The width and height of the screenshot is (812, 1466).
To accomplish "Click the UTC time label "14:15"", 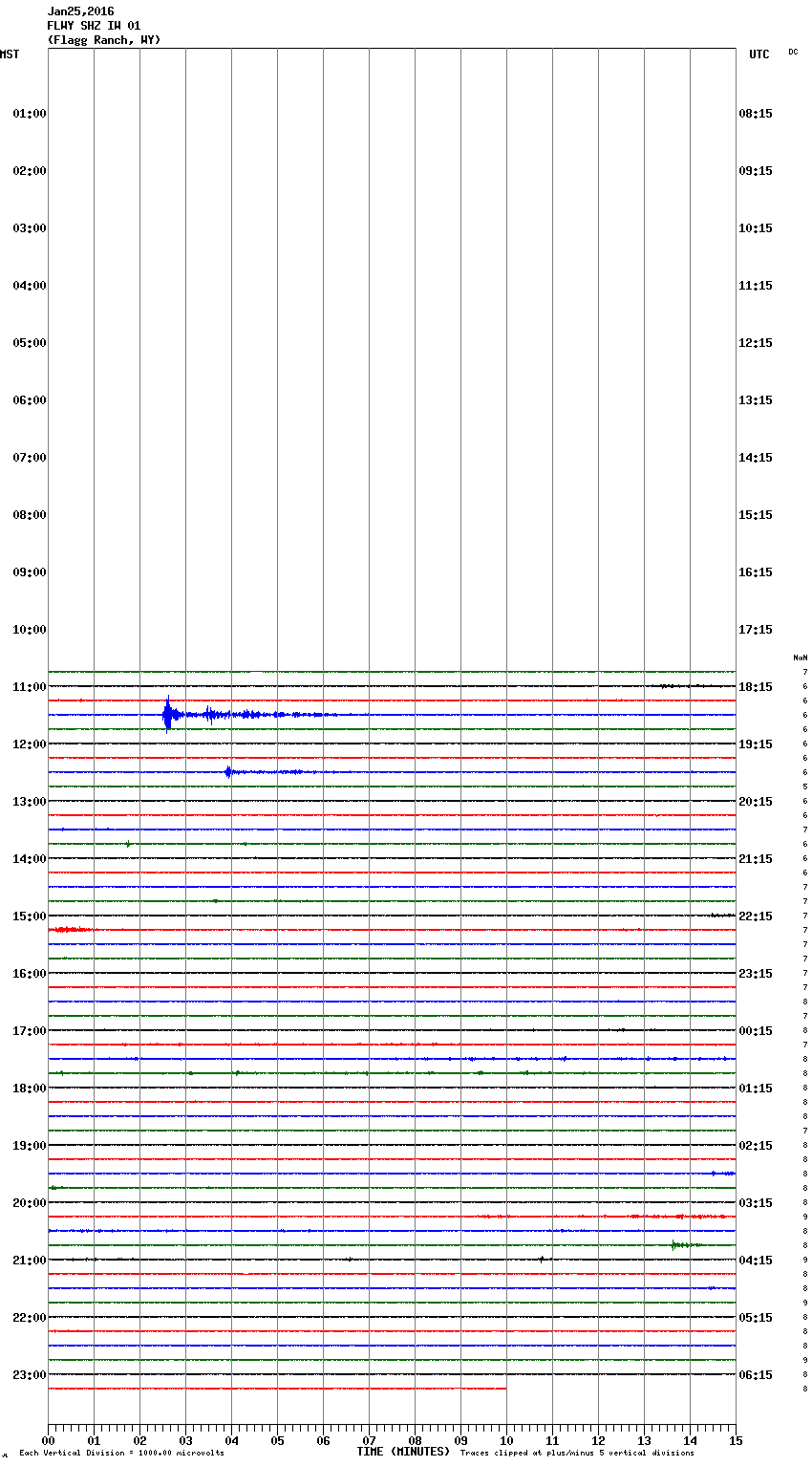I will coord(756,458).
